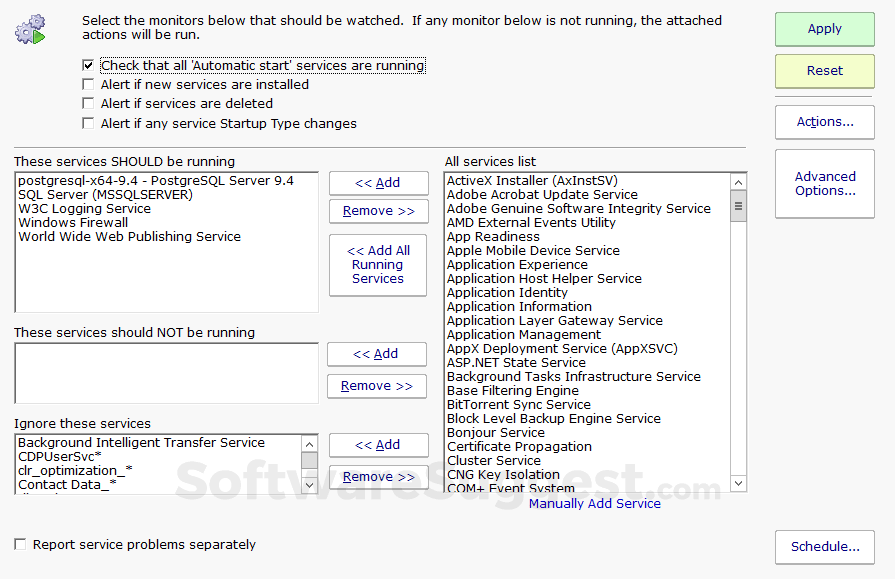Enable Alert if new services are installed
Screen dimensions: 895x579
click(x=88, y=84)
